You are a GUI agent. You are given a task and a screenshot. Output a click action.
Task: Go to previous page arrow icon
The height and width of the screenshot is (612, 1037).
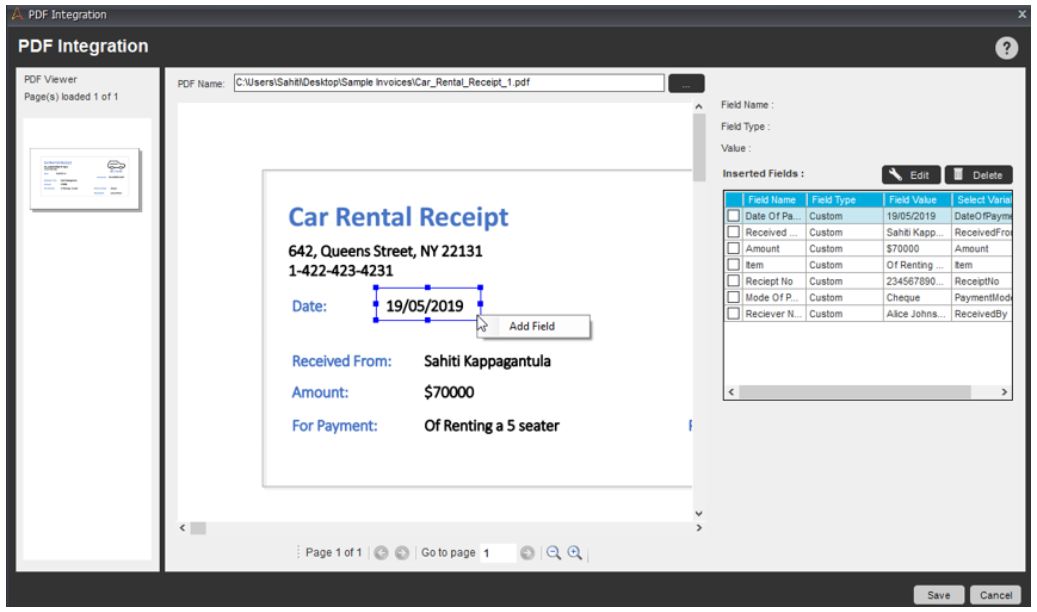381,552
